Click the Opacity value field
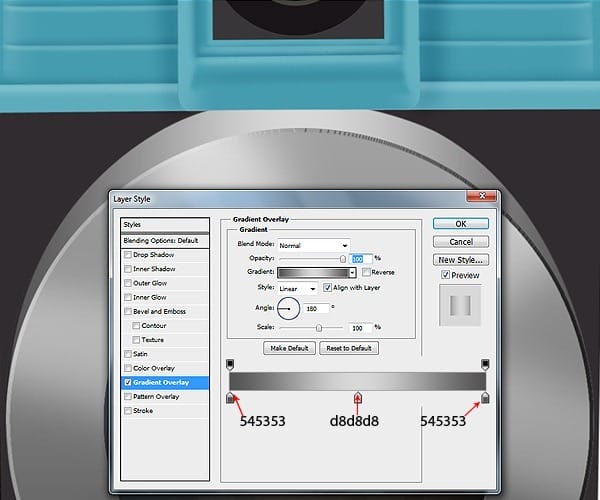The width and height of the screenshot is (600, 500). (x=360, y=259)
